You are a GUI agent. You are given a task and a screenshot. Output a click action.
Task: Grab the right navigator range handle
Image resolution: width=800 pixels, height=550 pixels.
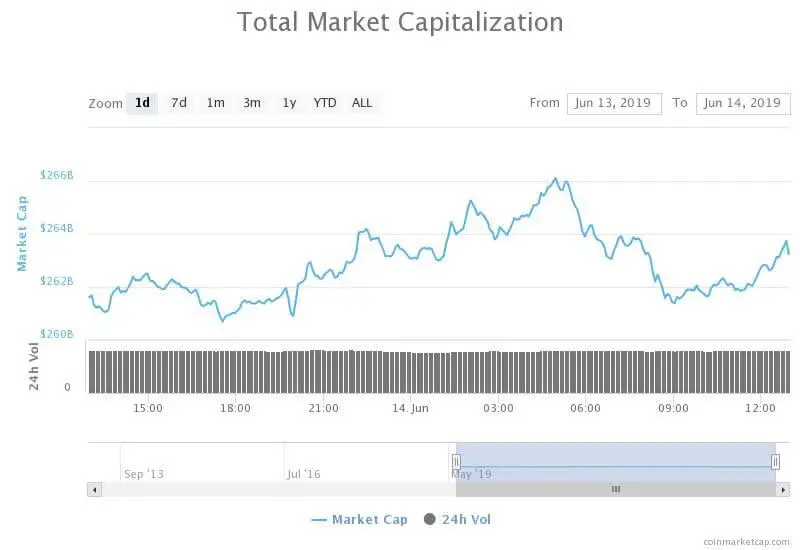(775, 461)
